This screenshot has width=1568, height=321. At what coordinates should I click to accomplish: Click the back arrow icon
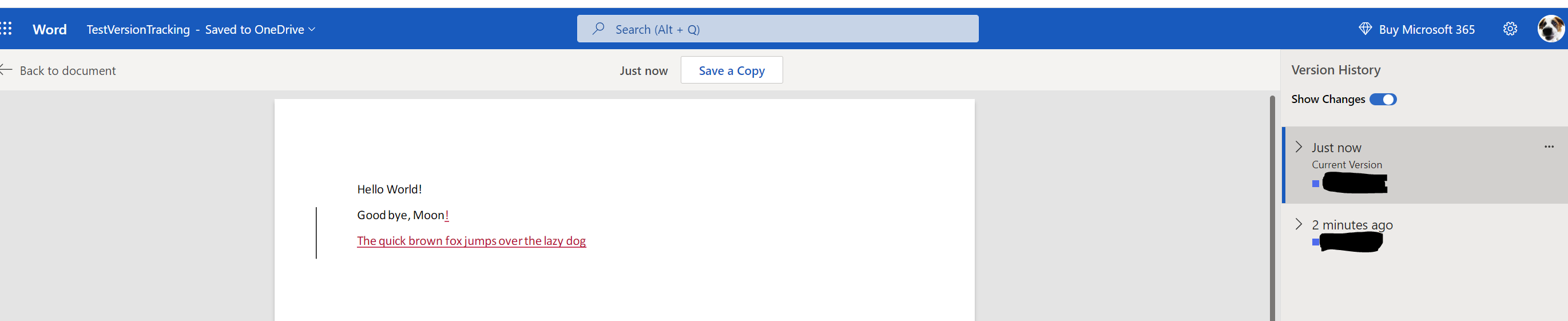pyautogui.click(x=6, y=70)
